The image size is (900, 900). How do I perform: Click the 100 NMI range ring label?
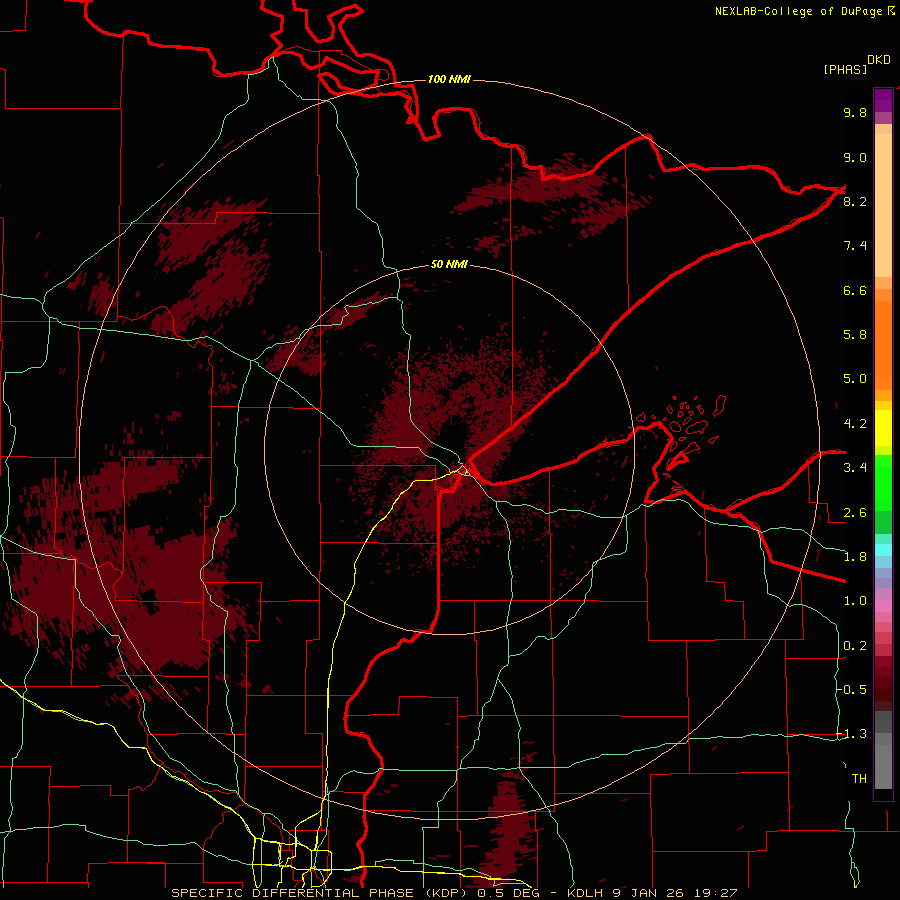(449, 79)
